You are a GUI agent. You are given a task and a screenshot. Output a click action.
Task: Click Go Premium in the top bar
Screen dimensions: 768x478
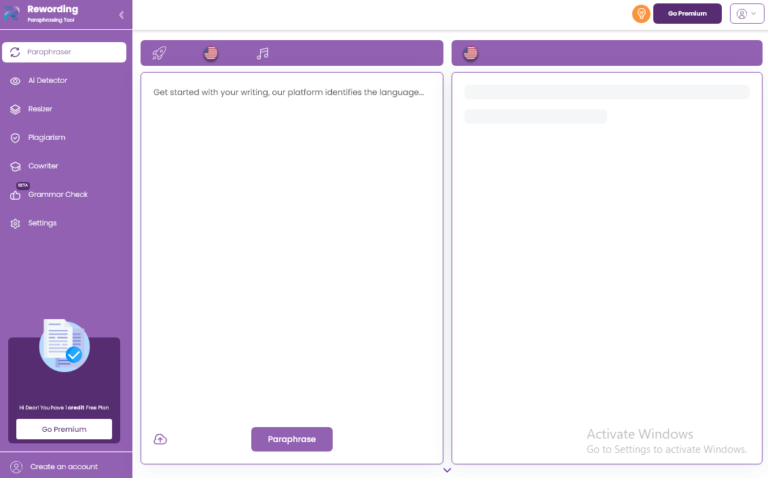(687, 14)
